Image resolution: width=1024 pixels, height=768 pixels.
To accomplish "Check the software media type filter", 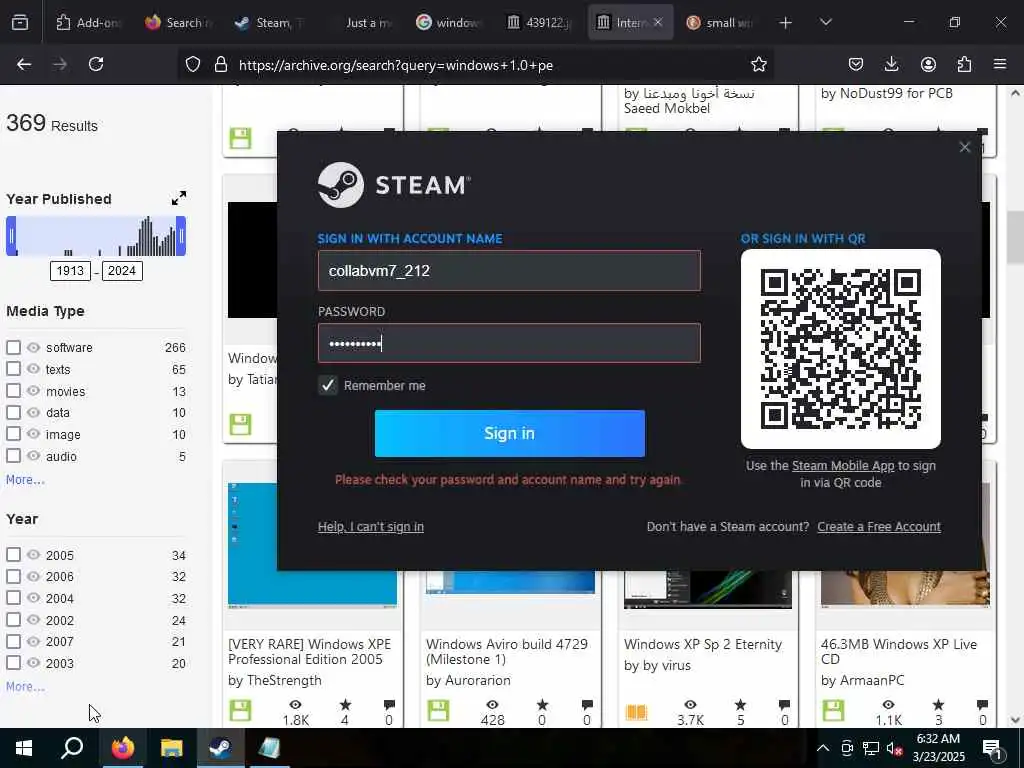I will point(13,347).
